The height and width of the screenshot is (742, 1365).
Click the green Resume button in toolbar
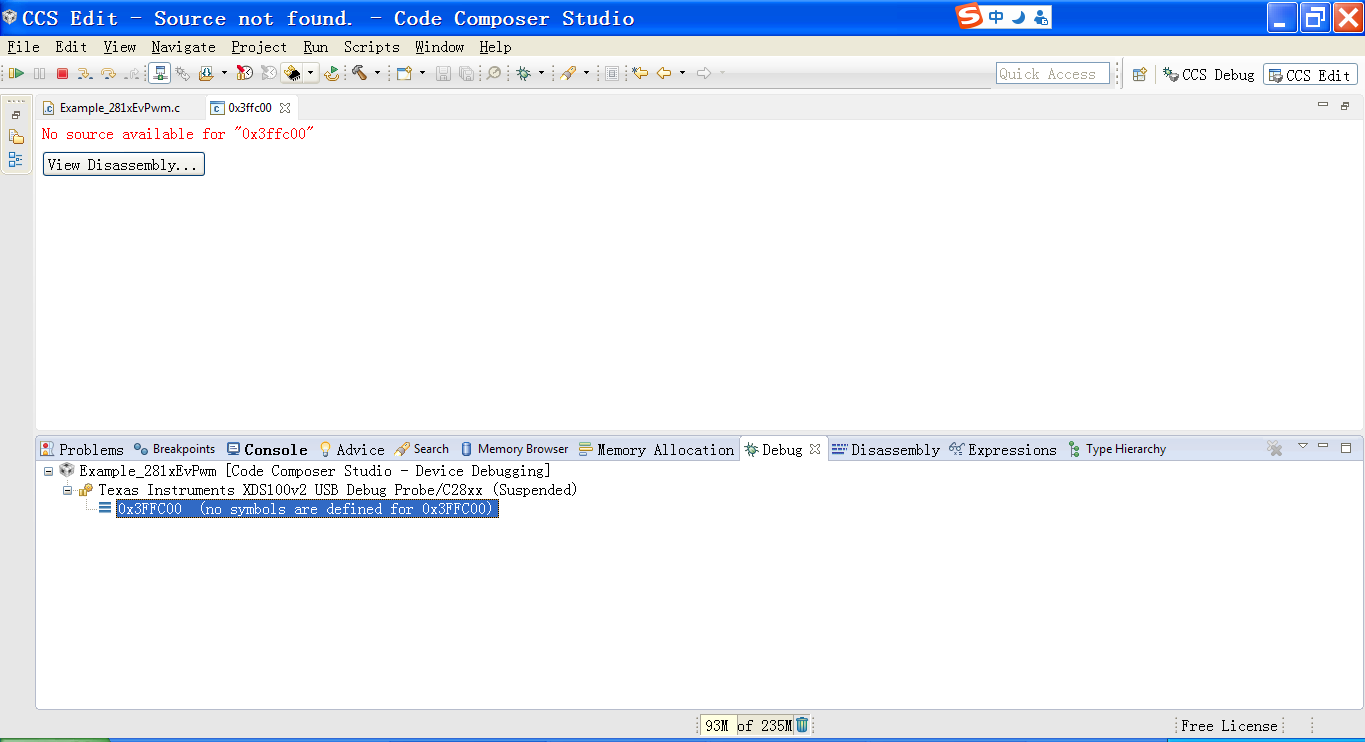click(x=16, y=73)
